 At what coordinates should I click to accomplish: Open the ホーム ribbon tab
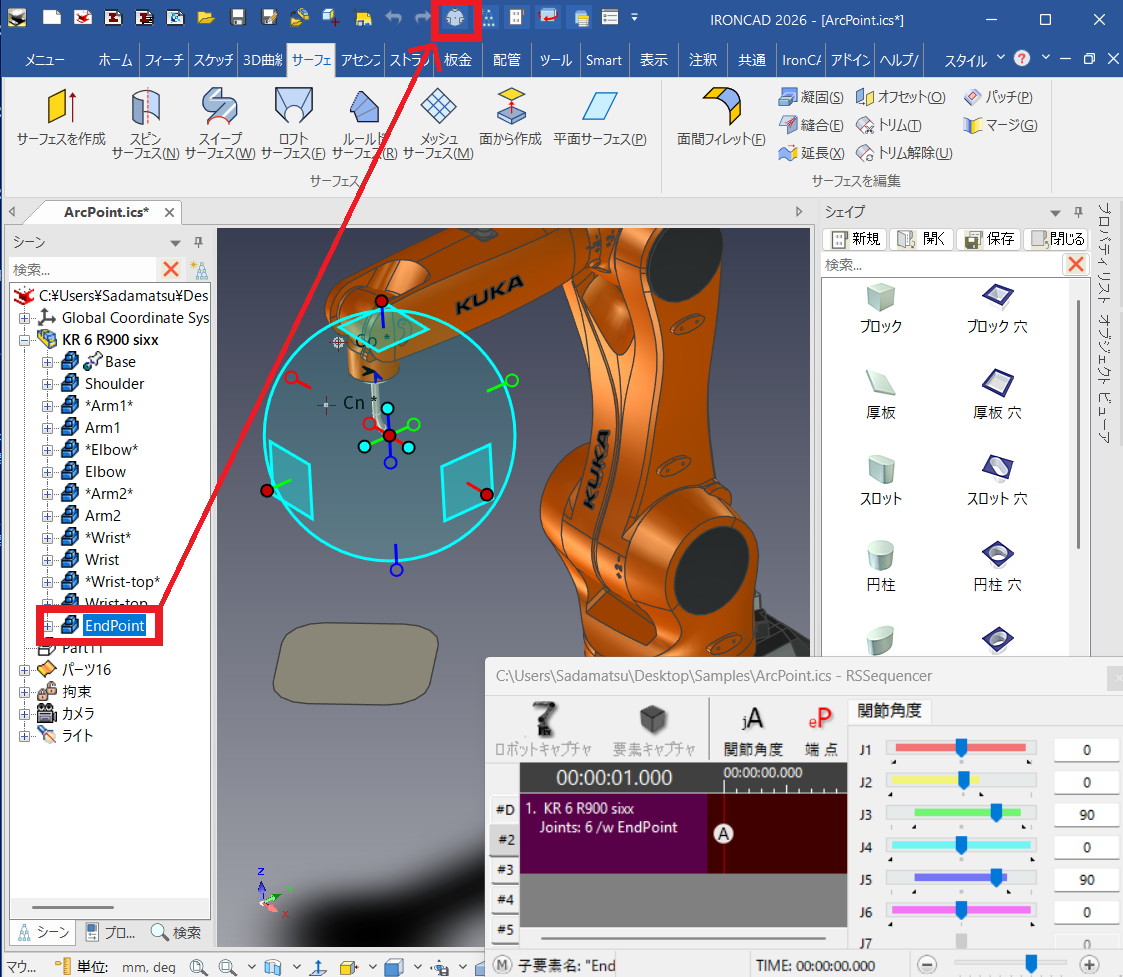coord(115,60)
